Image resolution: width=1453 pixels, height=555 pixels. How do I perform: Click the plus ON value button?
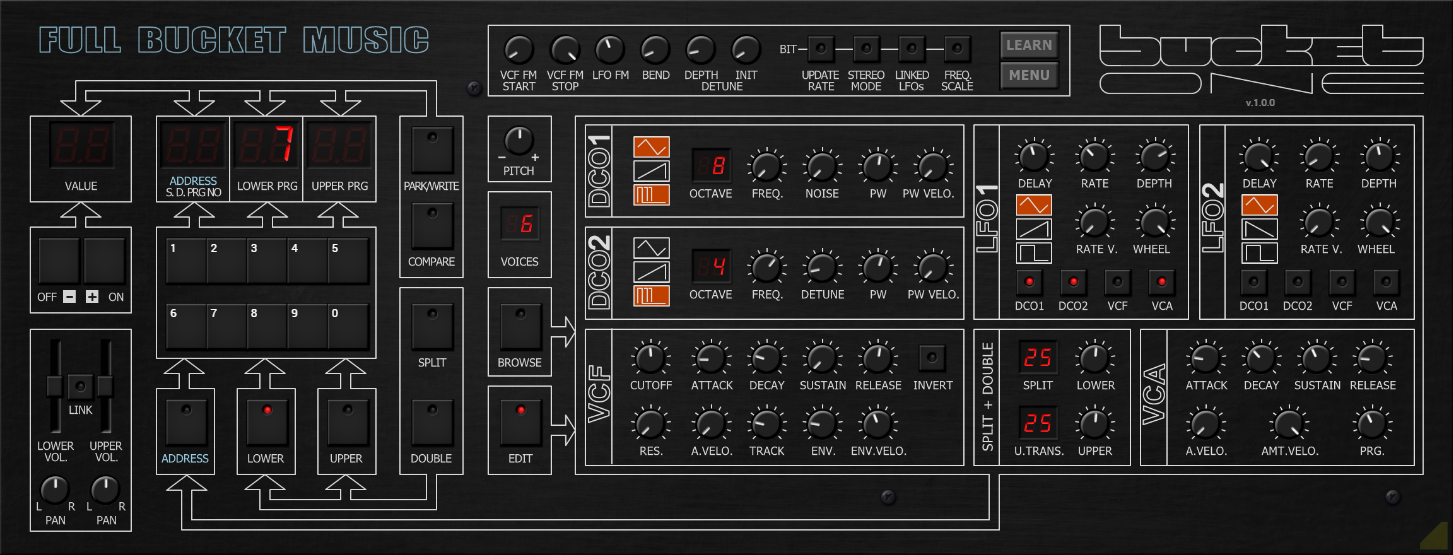coord(103,260)
